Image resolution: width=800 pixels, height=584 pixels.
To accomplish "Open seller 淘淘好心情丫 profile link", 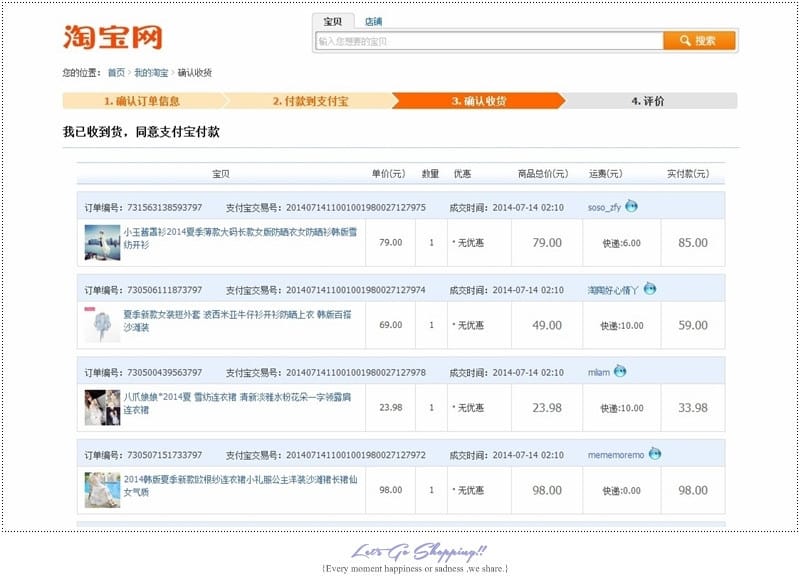I will pos(613,290).
